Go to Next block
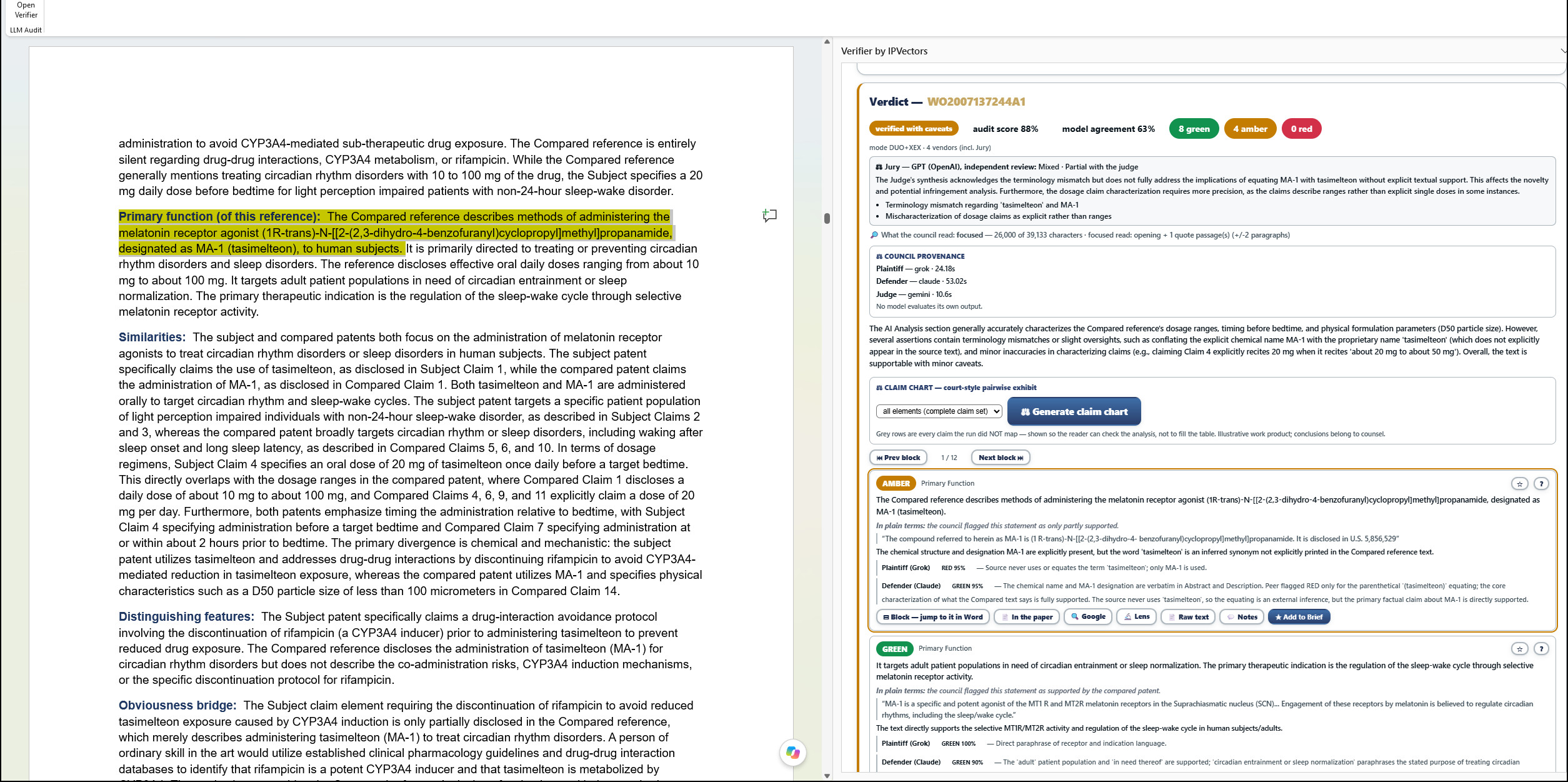The width and height of the screenshot is (1568, 782). [1001, 458]
